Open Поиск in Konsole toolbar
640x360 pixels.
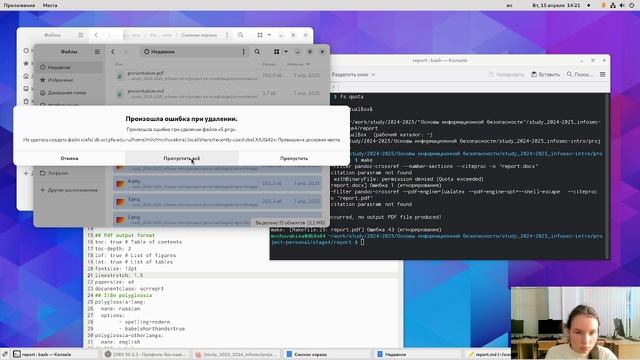(580, 75)
